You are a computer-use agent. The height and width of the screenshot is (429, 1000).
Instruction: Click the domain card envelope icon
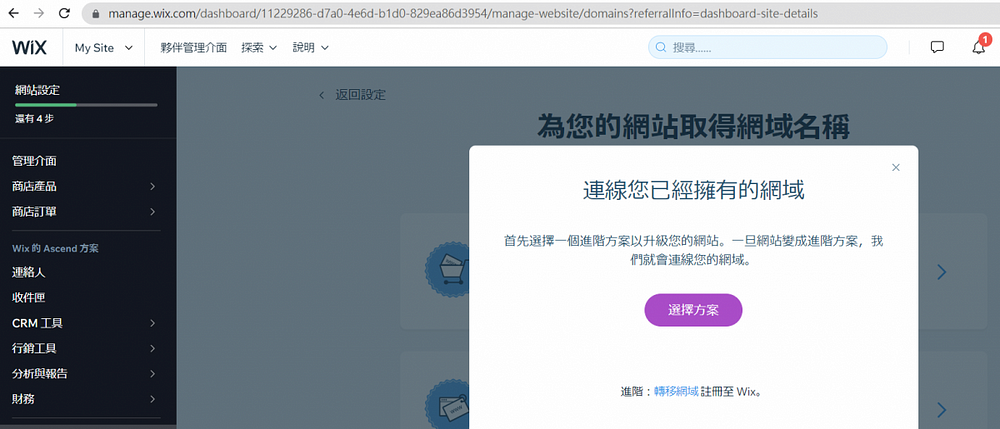pyautogui.click(x=448, y=405)
